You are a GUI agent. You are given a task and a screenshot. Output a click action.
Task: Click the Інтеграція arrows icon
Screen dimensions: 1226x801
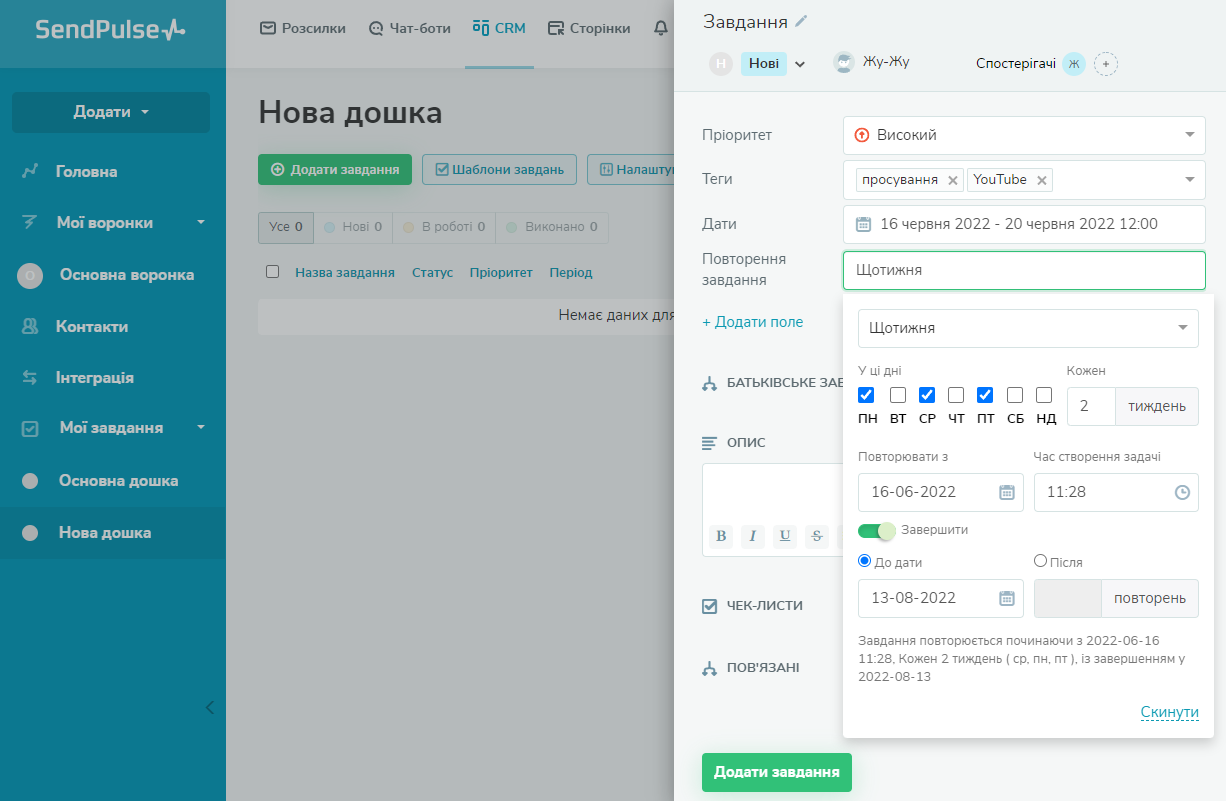(x=30, y=378)
